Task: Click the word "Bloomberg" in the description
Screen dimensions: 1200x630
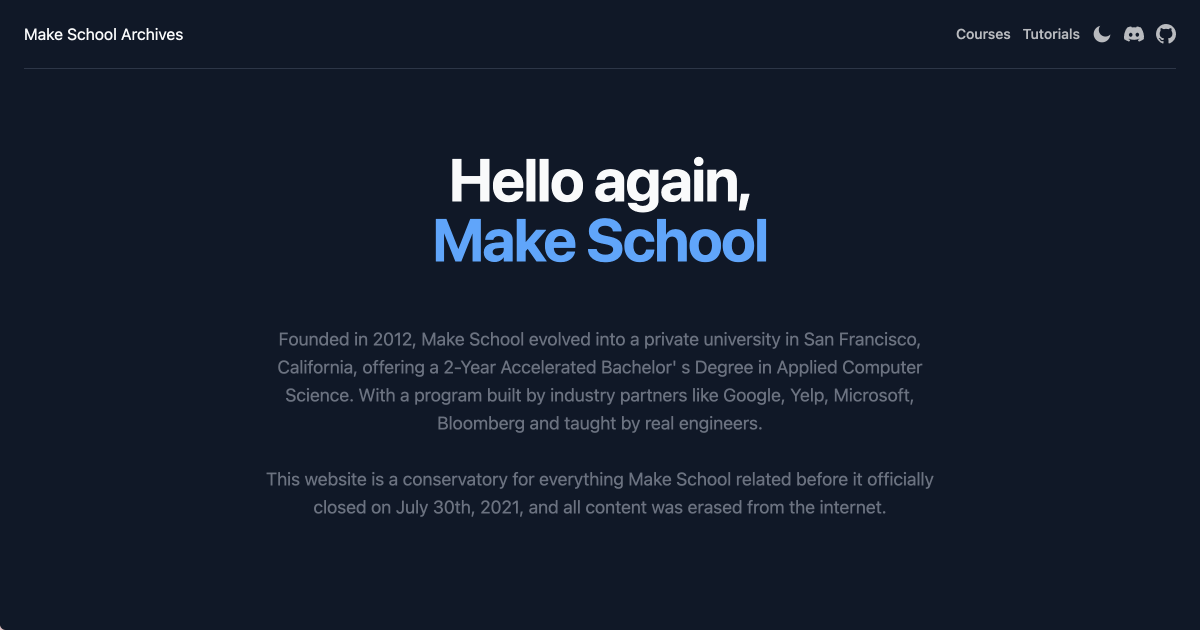Action: pos(481,423)
